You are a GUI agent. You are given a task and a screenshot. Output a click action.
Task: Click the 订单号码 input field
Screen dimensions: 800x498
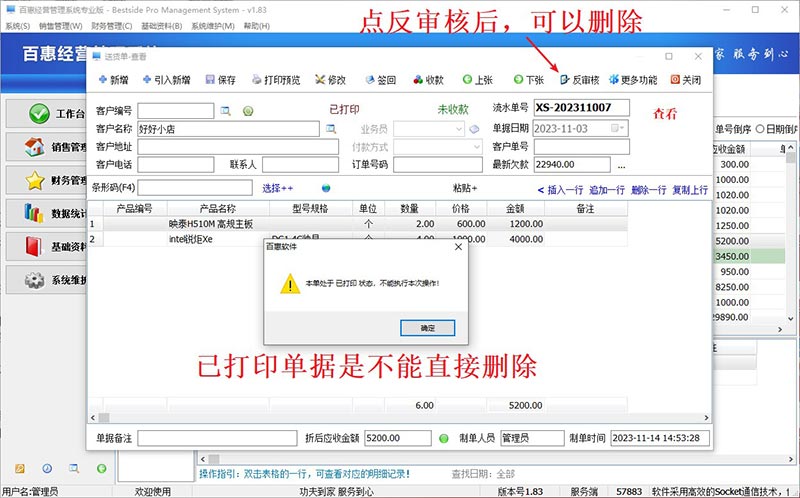(438, 165)
